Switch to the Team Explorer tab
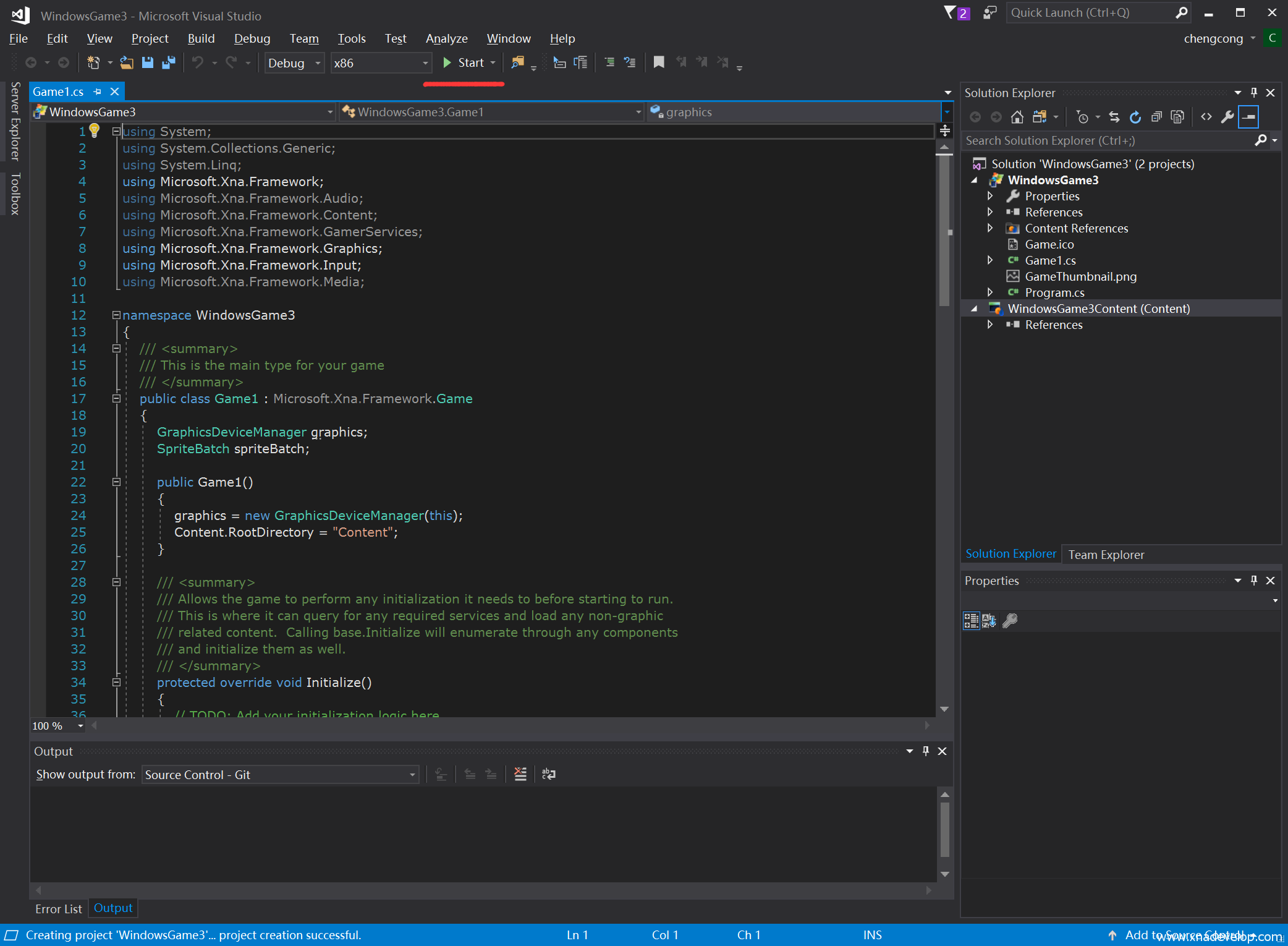Screen dimensions: 1288x946 1106,555
